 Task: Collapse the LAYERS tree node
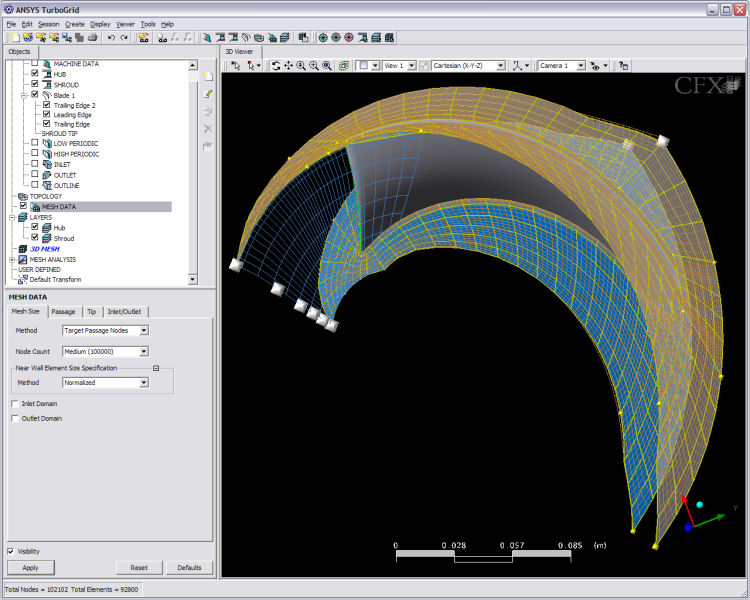(12, 218)
